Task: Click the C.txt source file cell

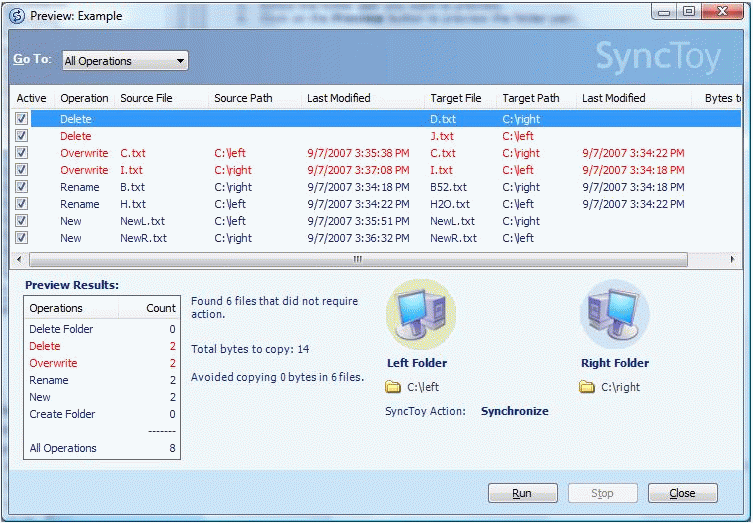Action: pos(133,153)
